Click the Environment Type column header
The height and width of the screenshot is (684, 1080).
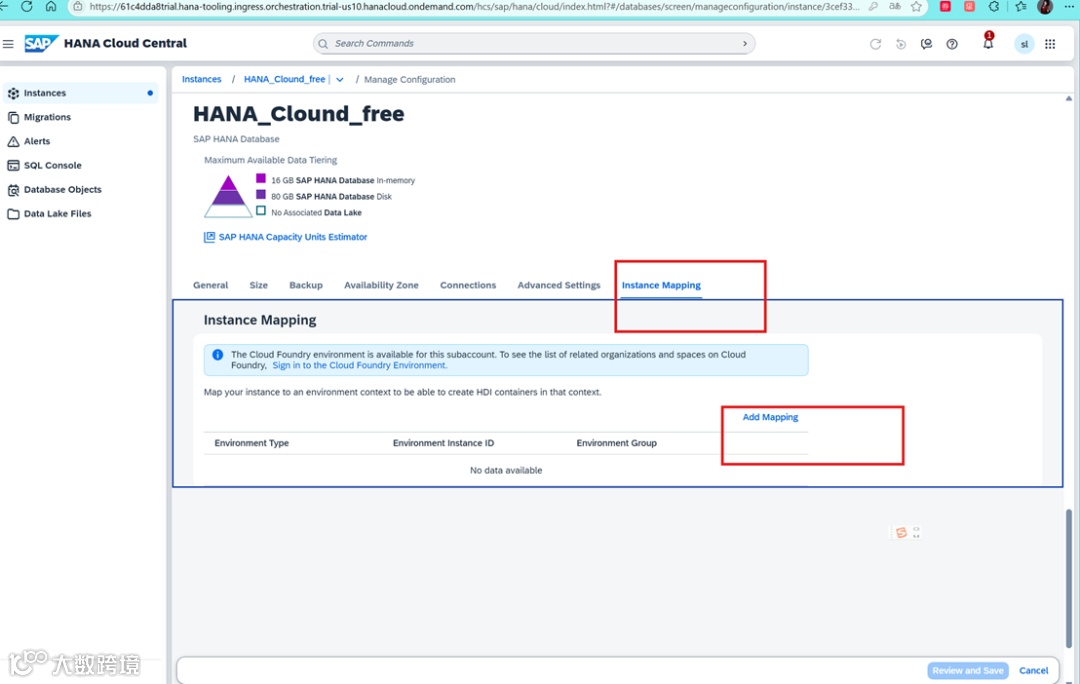click(x=251, y=443)
